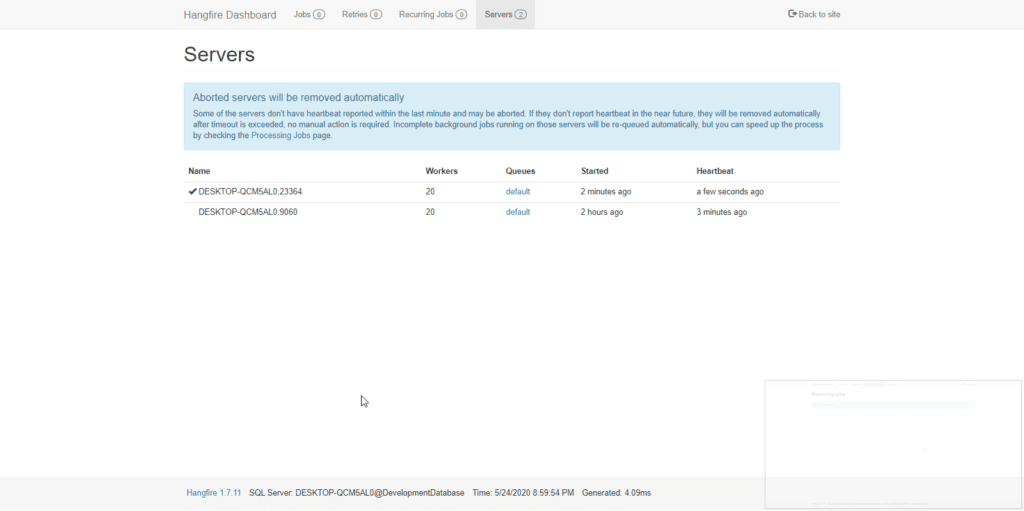Click the Hangfire 1.7.11 version link
This screenshot has width=1024, height=511.
click(x=214, y=493)
